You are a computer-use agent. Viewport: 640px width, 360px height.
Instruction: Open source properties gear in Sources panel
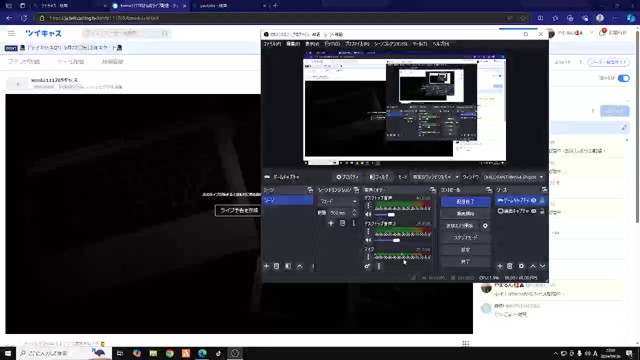click(521, 266)
